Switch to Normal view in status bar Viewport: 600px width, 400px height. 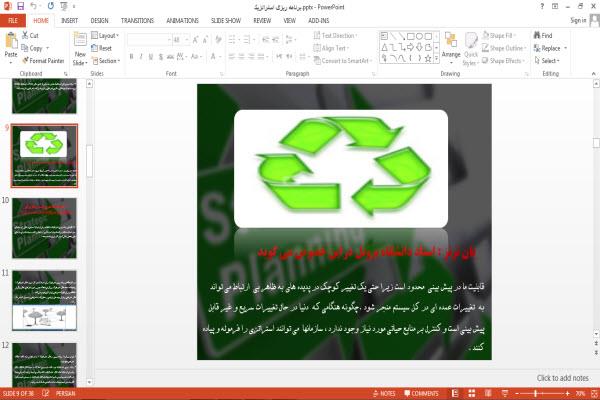(x=455, y=393)
